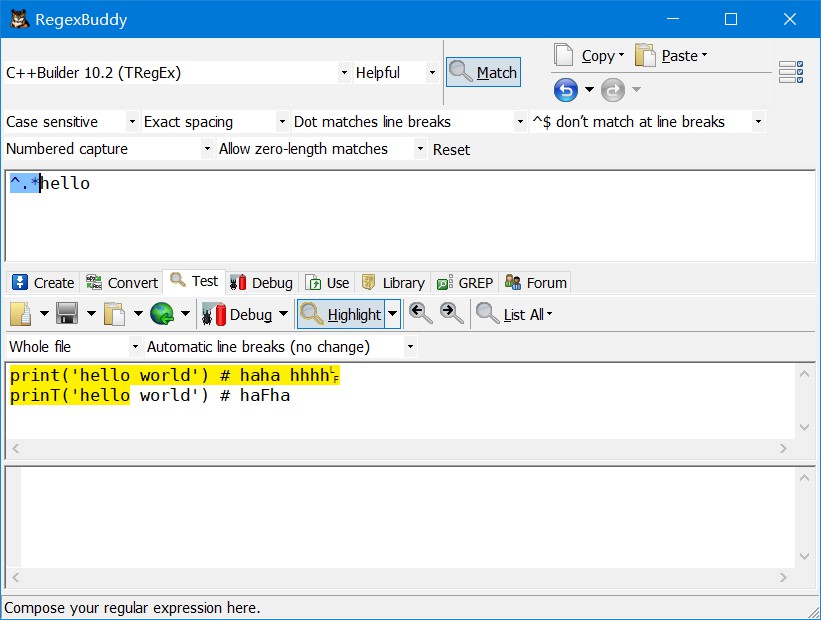Click the grey Redo arrow icon

613,90
